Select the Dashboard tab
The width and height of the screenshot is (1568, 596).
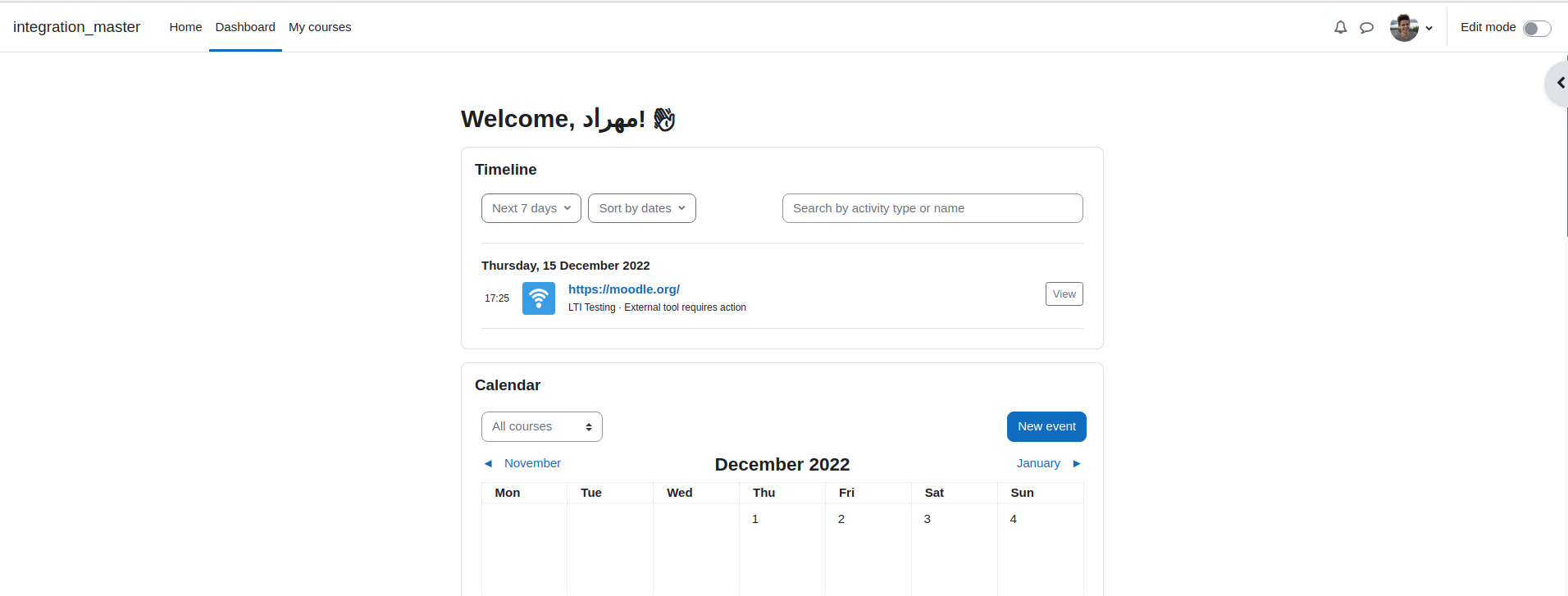[245, 27]
